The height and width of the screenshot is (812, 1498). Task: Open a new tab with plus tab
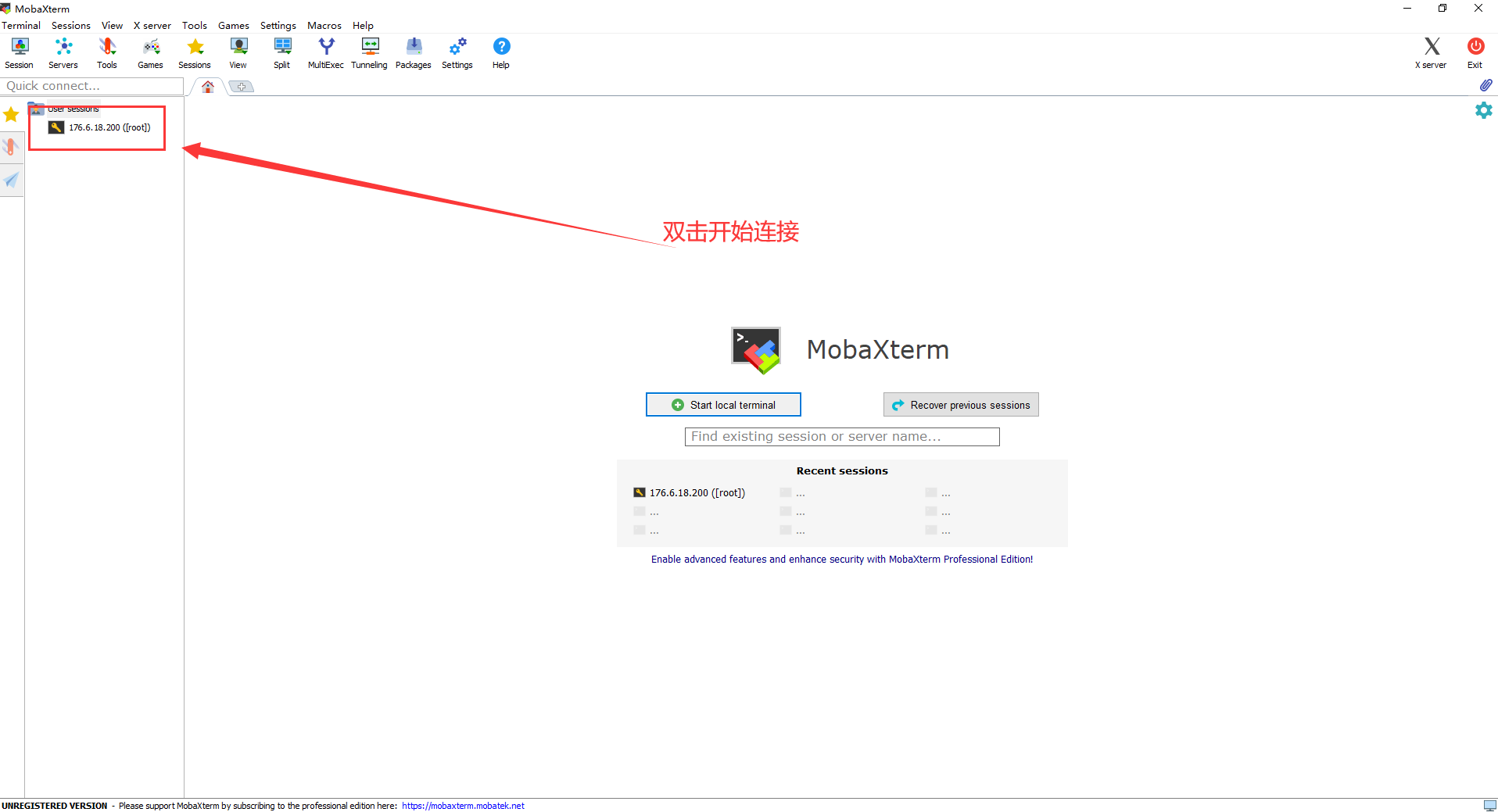pos(242,87)
